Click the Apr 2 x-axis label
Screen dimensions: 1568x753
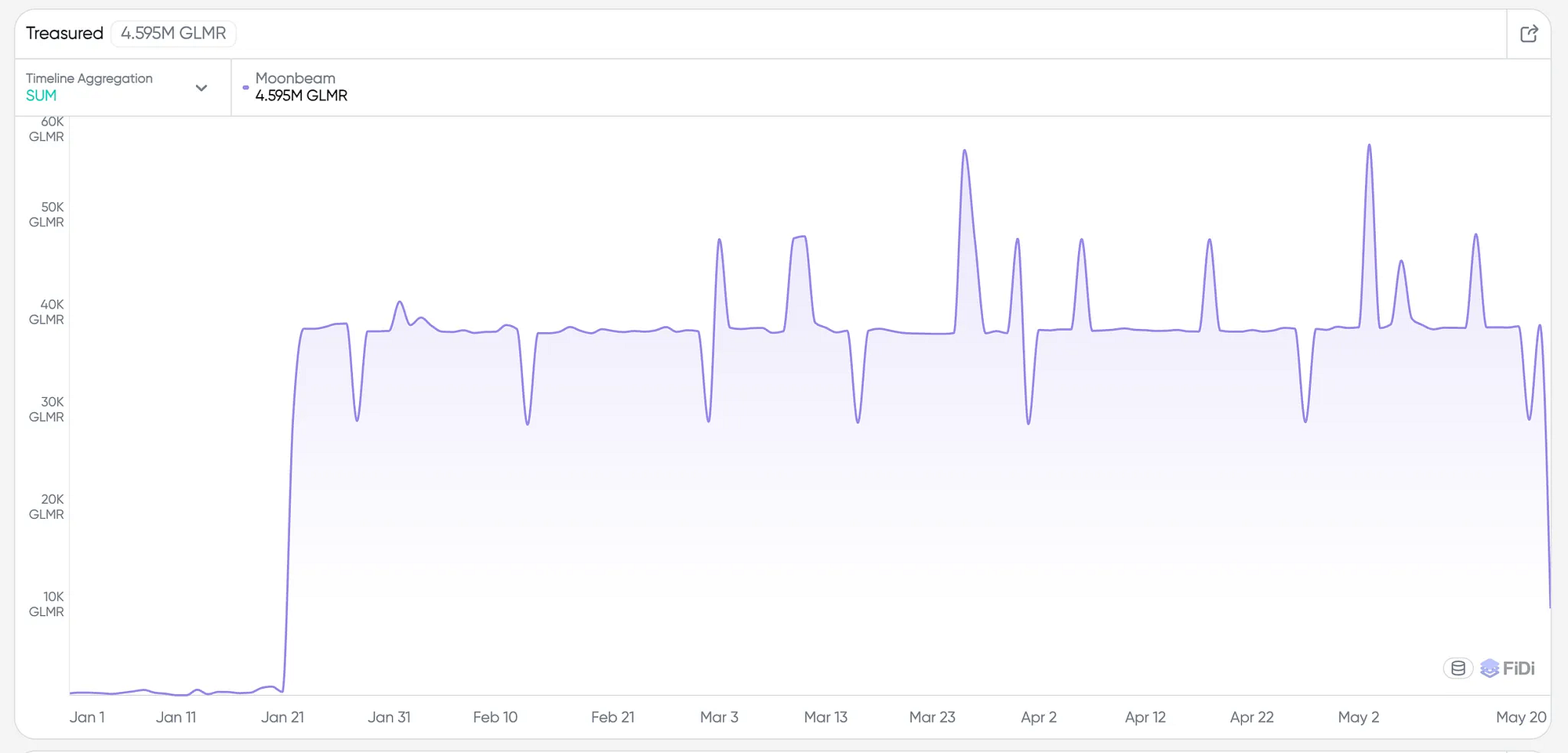(x=1039, y=717)
